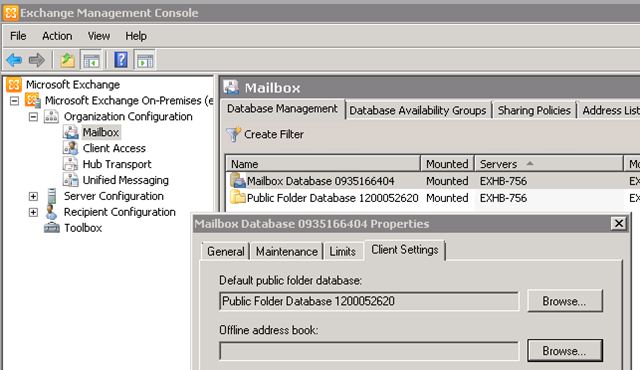Image resolution: width=640 pixels, height=370 pixels.
Task: Open the File menu
Action: 18,36
